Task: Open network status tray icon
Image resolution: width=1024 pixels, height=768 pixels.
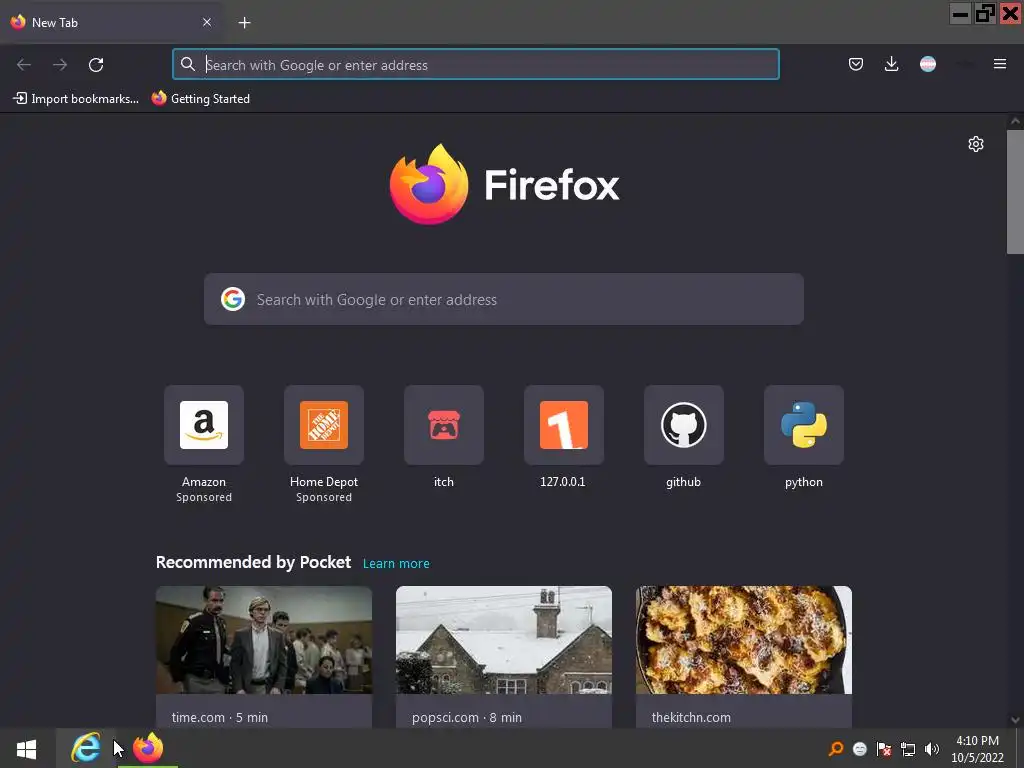Action: tap(908, 749)
